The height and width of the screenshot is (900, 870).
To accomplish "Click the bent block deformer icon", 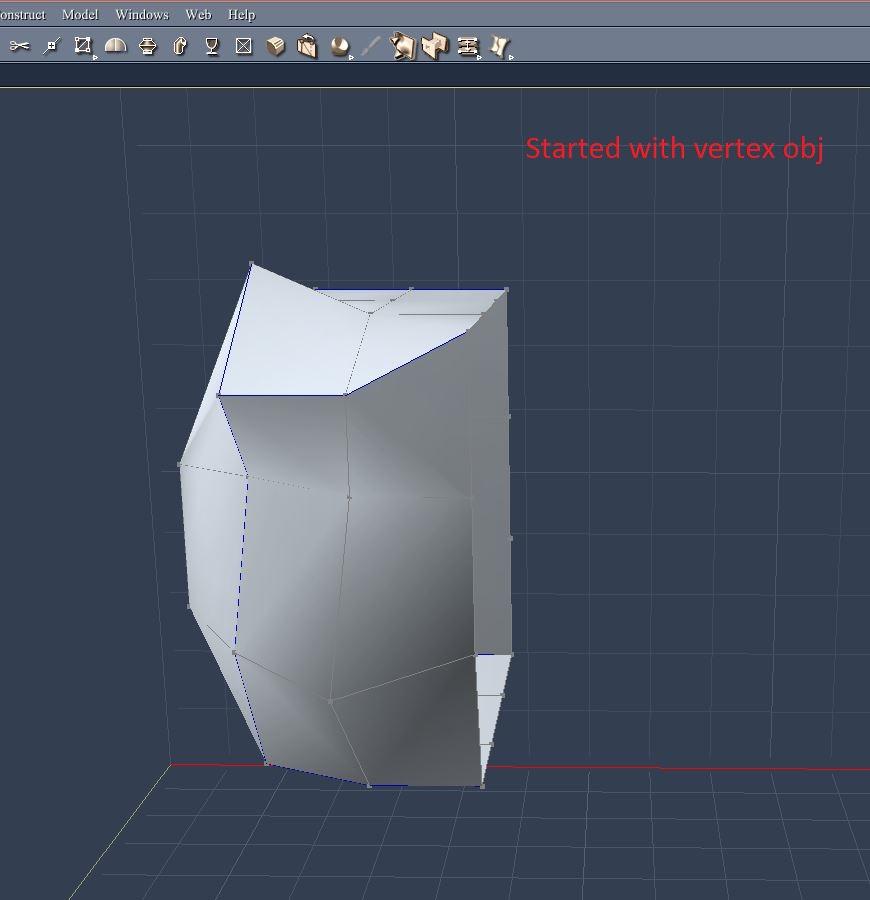I will tap(434, 46).
